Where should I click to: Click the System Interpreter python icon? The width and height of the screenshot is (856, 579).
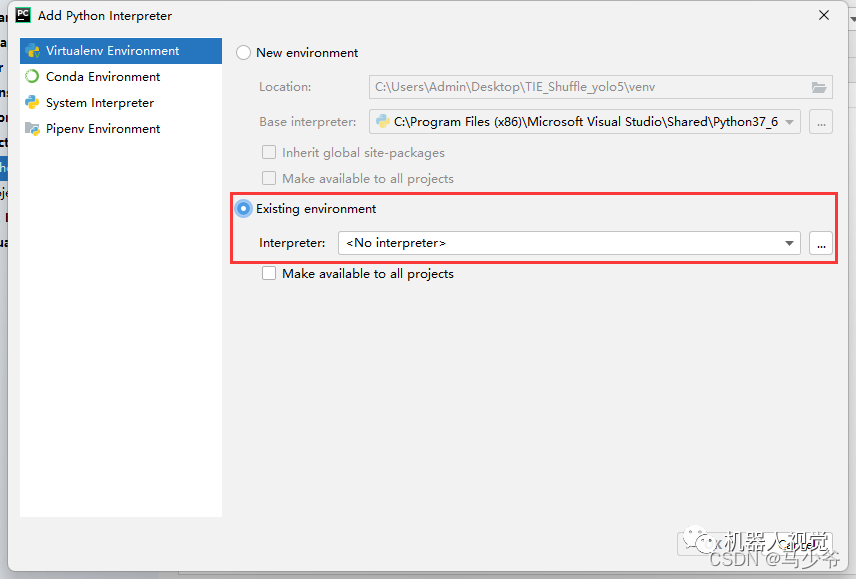coord(32,103)
